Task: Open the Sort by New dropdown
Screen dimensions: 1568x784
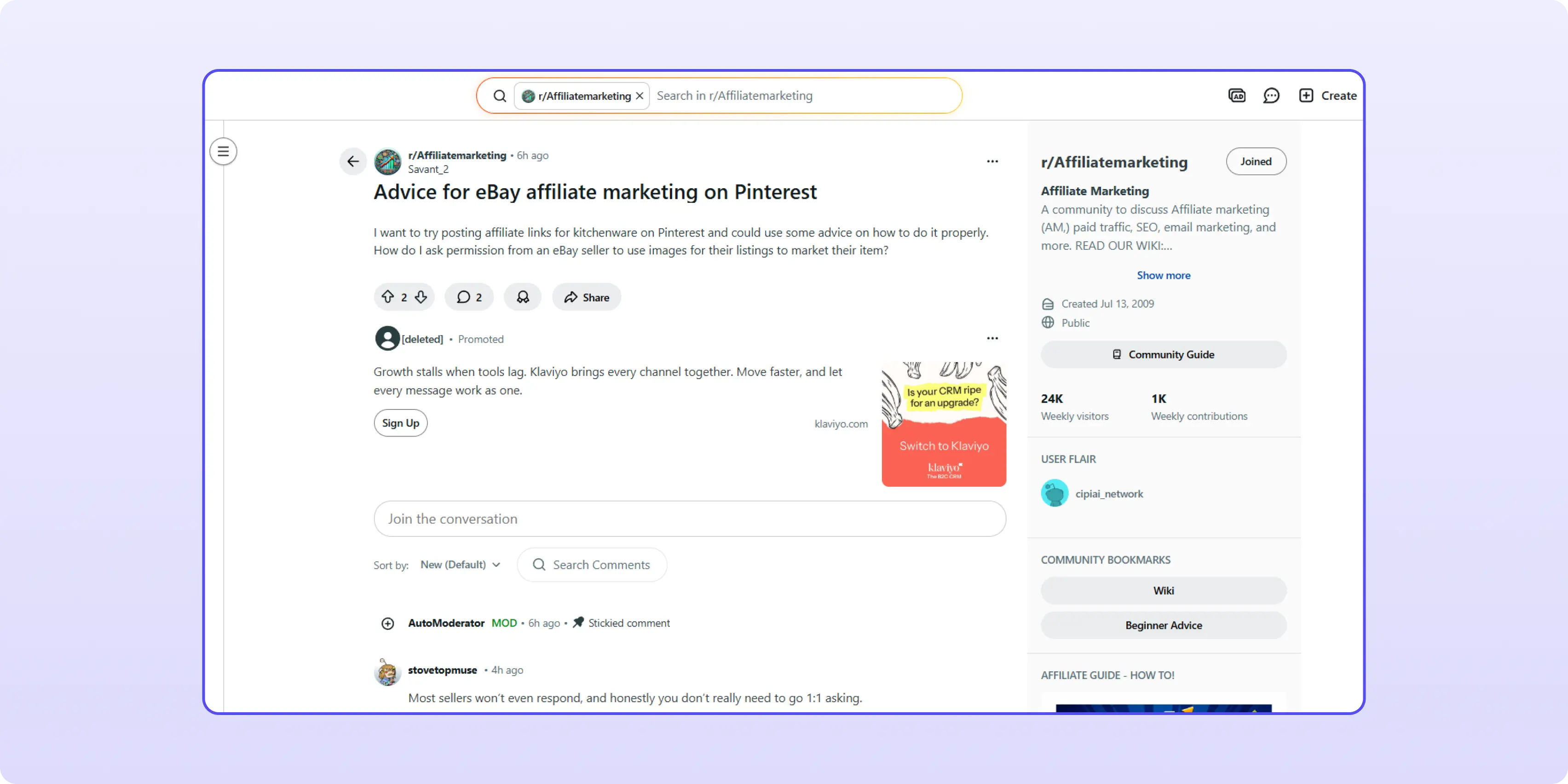Action: pyautogui.click(x=460, y=565)
